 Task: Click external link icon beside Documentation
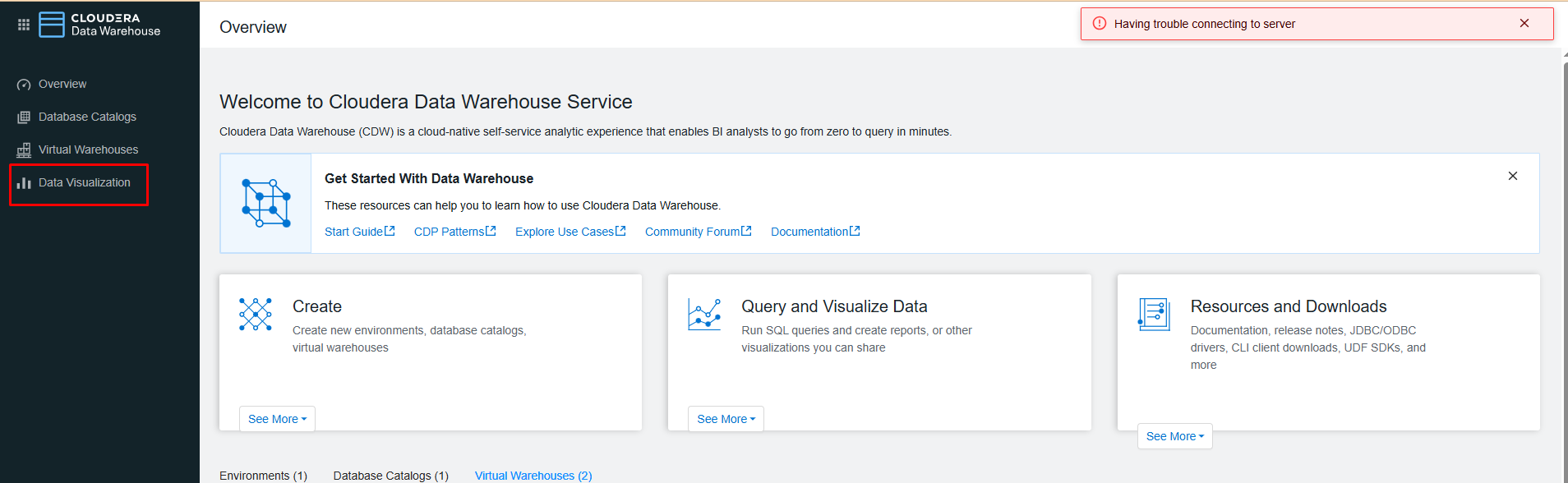[855, 231]
